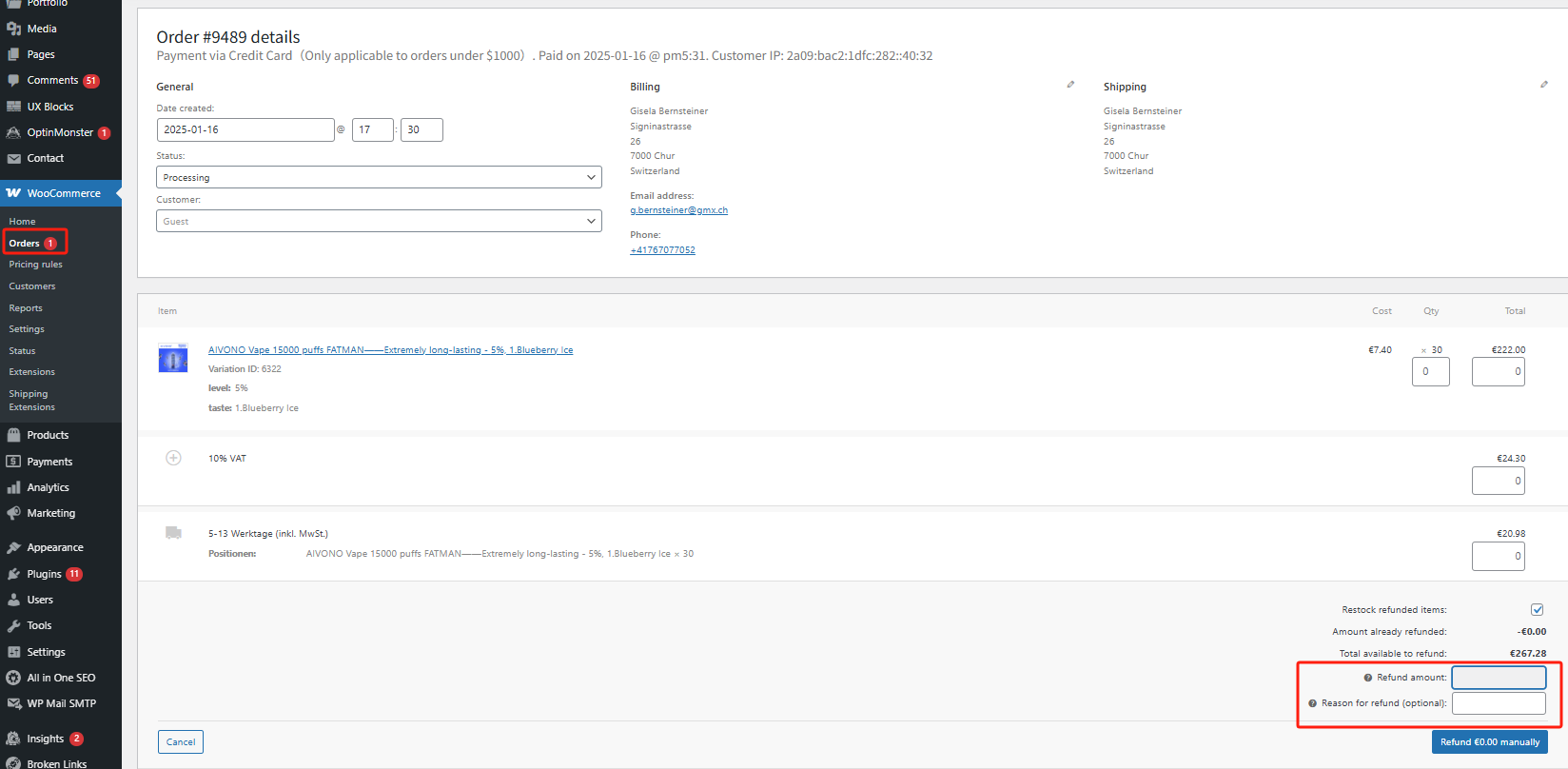Click the plus icon beside 10% VAT
Viewport: 1568px width, 769px height.
point(173,458)
